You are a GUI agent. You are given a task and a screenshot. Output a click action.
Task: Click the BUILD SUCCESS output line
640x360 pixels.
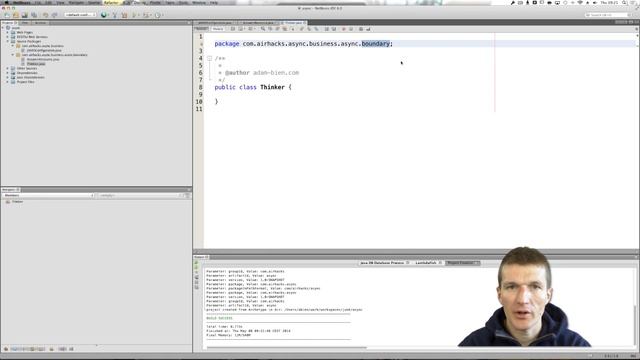coord(219,318)
